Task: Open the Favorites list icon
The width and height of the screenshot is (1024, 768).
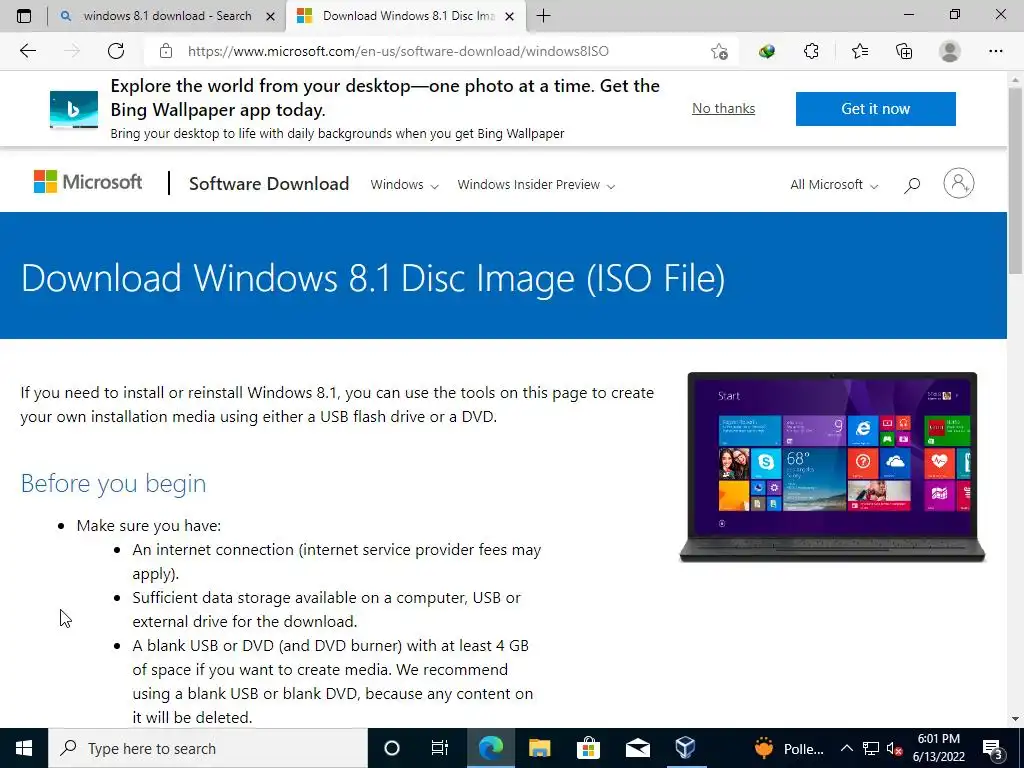Action: (x=859, y=51)
